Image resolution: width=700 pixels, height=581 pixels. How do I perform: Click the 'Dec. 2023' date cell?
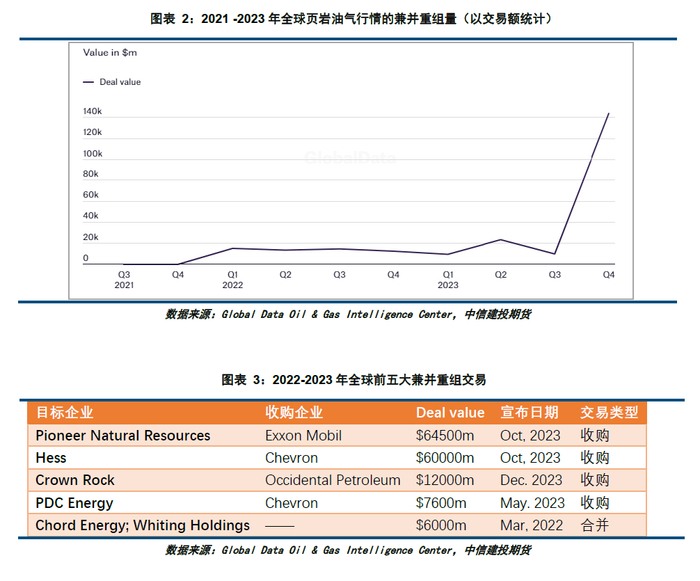(x=531, y=480)
